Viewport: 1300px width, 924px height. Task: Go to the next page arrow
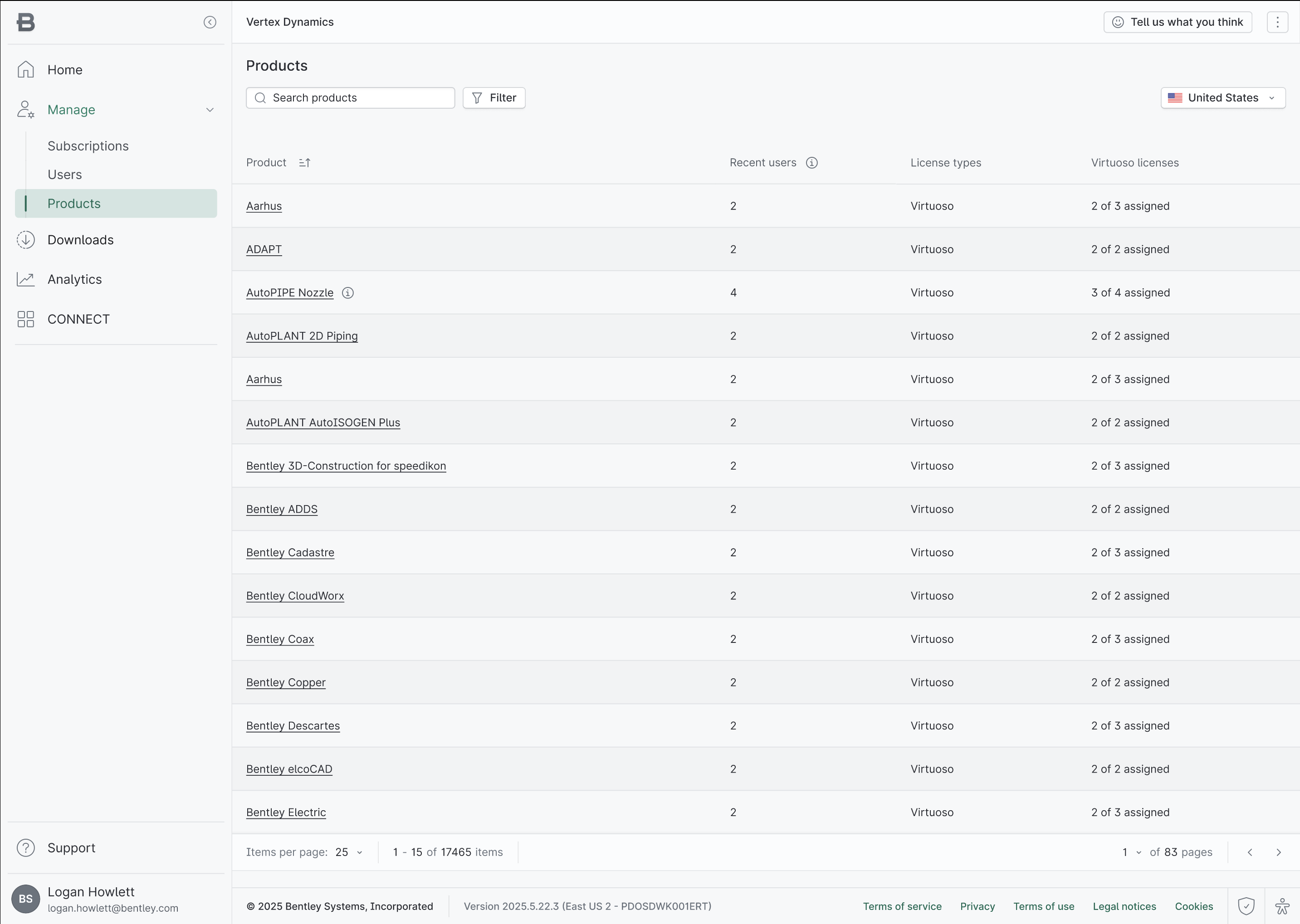point(1278,852)
